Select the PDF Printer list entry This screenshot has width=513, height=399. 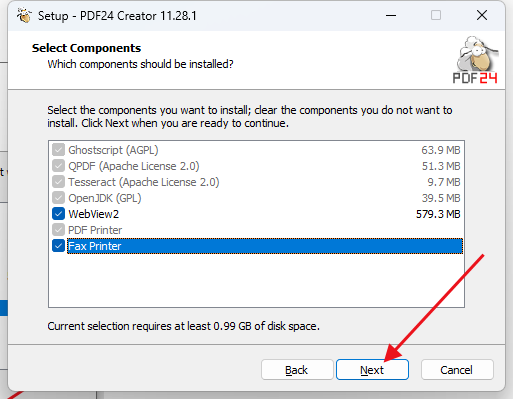click(95, 230)
